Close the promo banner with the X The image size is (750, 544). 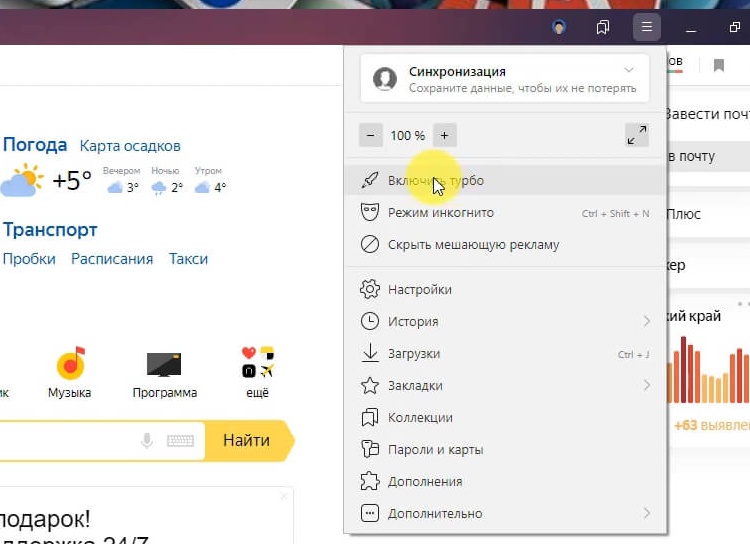click(284, 496)
